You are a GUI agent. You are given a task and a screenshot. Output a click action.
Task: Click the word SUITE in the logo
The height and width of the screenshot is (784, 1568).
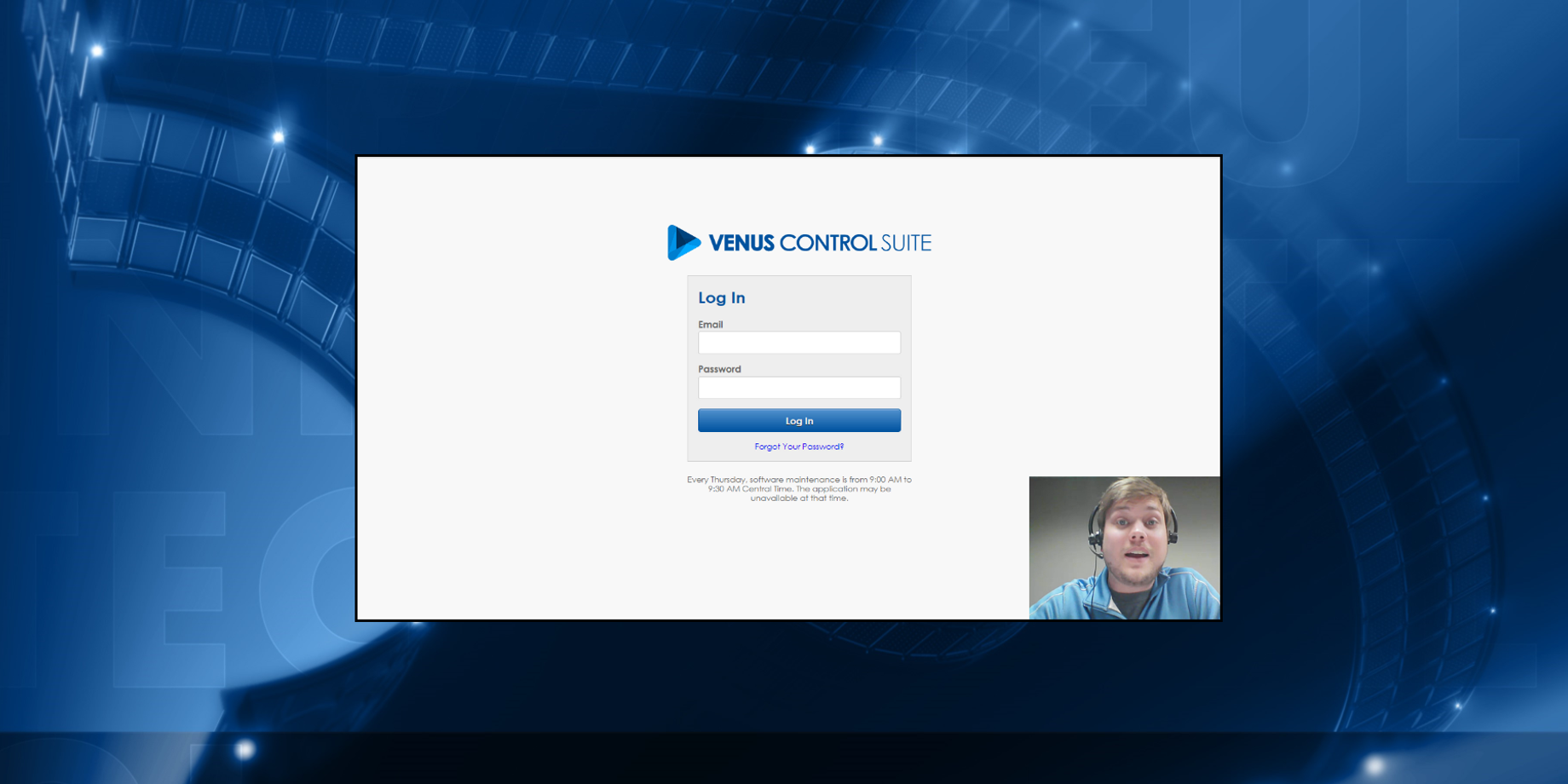(905, 244)
